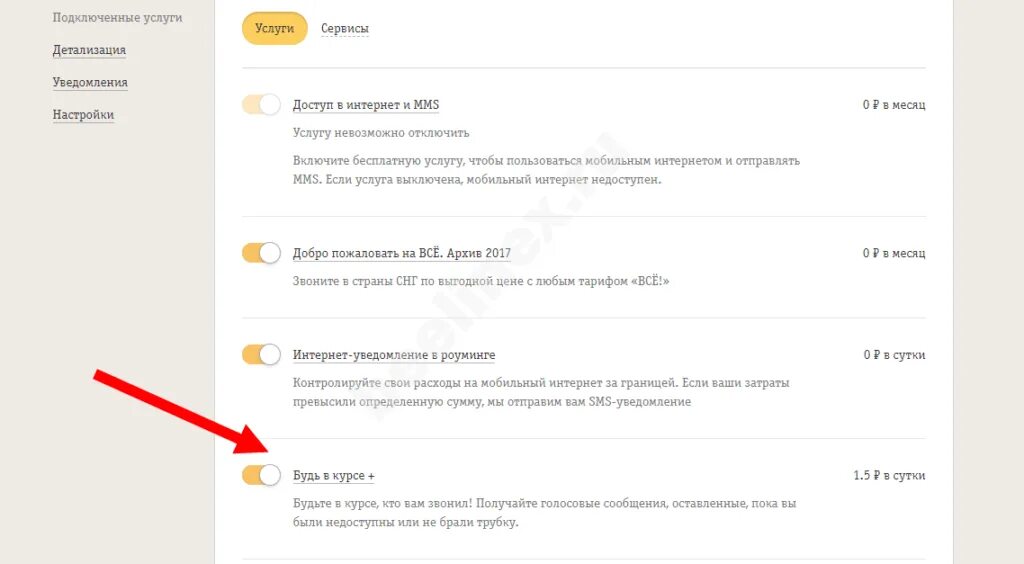Viewport: 1024px width, 564px height.
Task: Switch to the Сервисы tab
Action: [344, 29]
